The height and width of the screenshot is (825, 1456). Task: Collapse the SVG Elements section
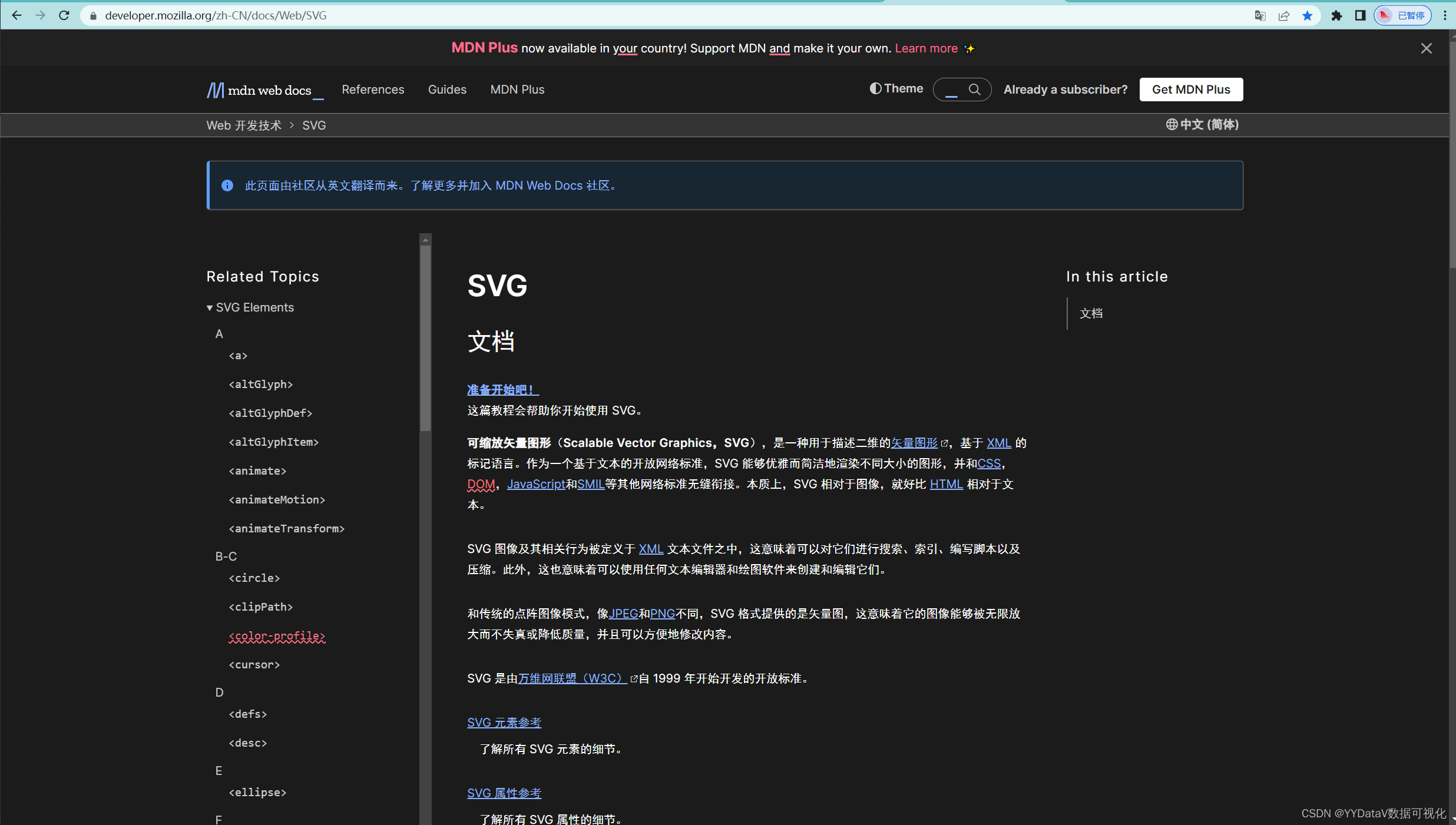[250, 307]
